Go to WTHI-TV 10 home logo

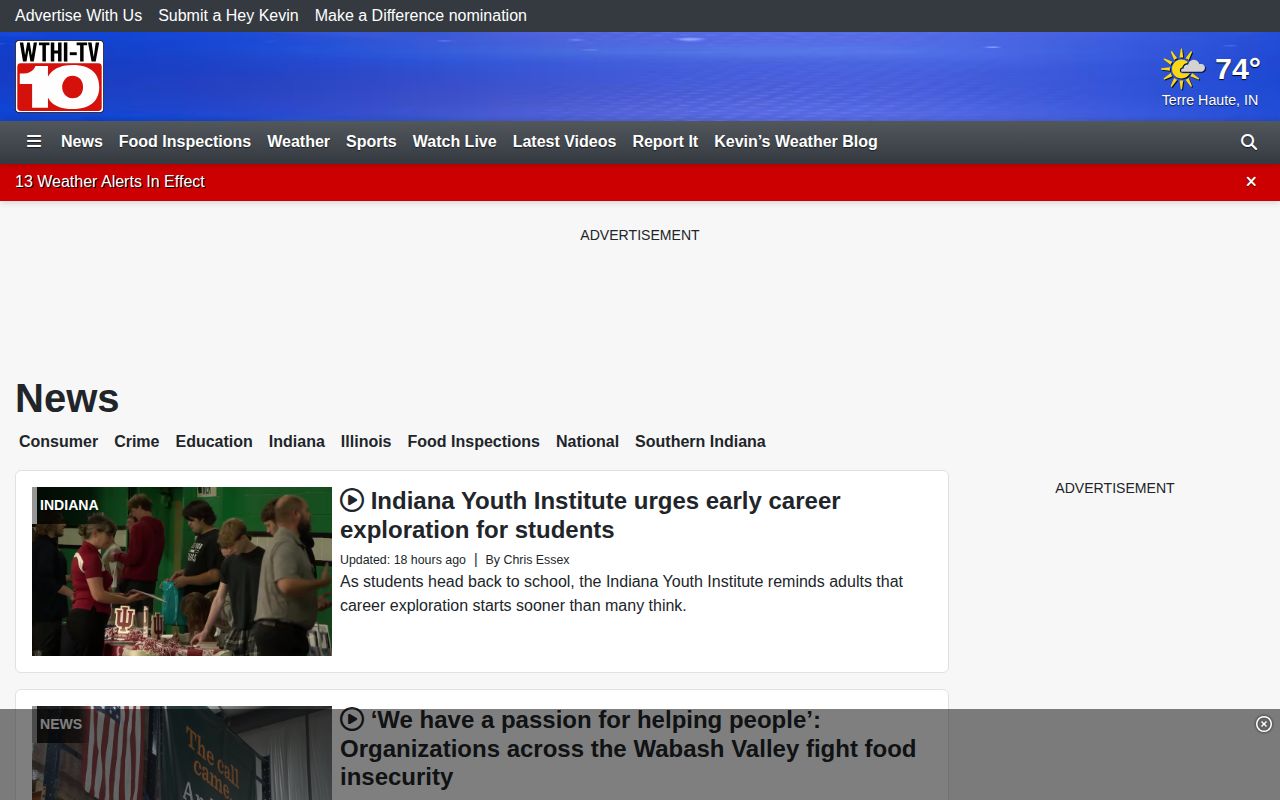coord(60,76)
